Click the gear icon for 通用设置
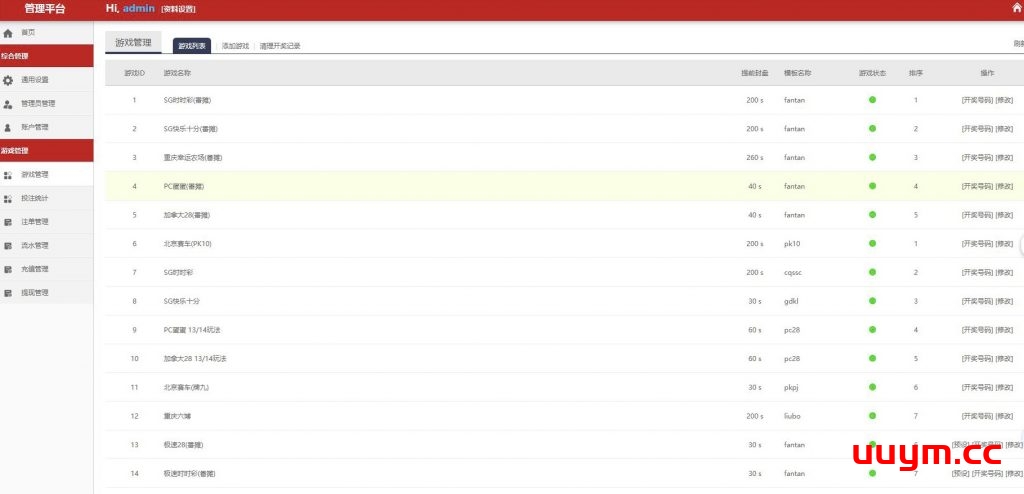 click(x=8, y=80)
